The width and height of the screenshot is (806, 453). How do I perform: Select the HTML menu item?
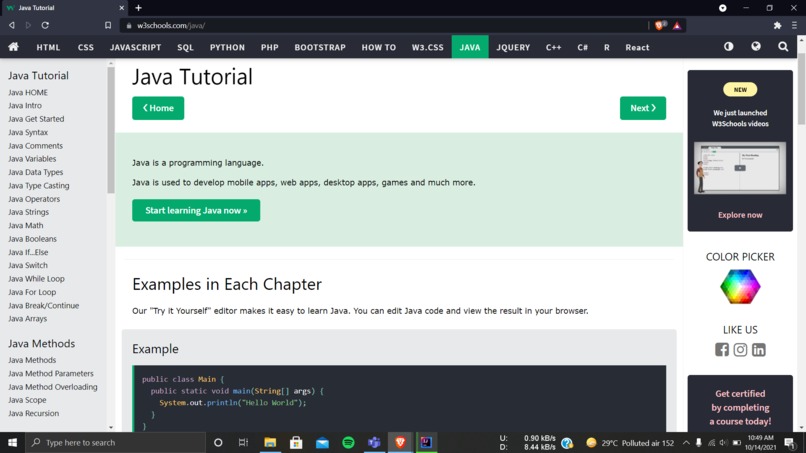click(x=48, y=47)
